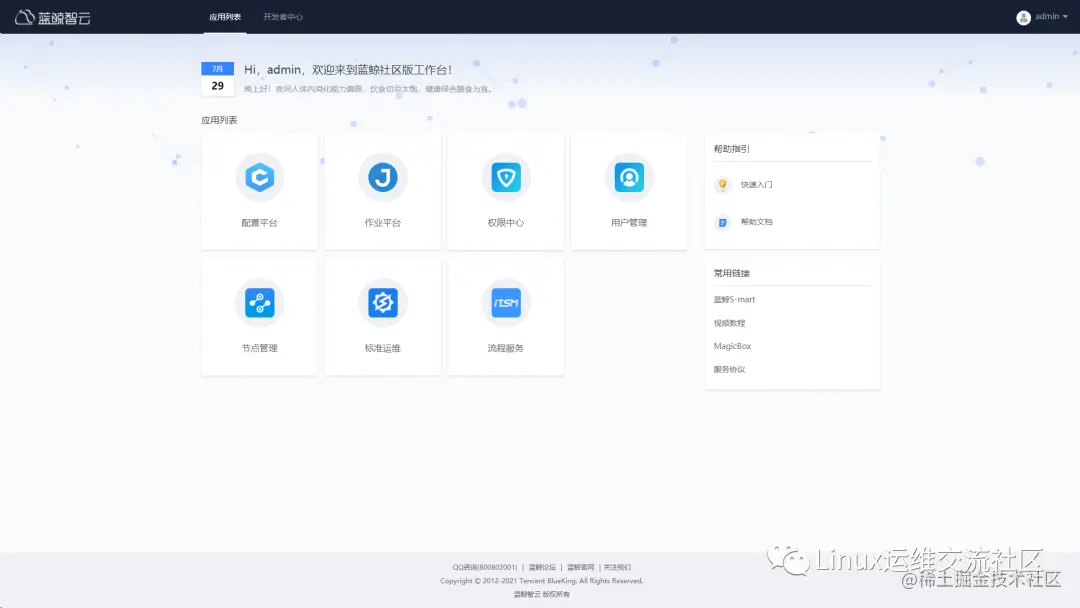Viewport: 1080px width, 608px height.
Task: Click the July 29 calendar date card
Action: 217,80
